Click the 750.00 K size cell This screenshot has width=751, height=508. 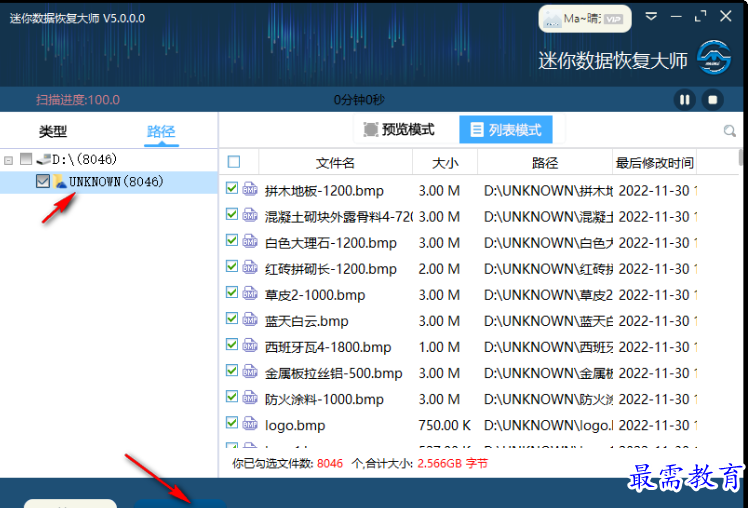[x=444, y=425]
